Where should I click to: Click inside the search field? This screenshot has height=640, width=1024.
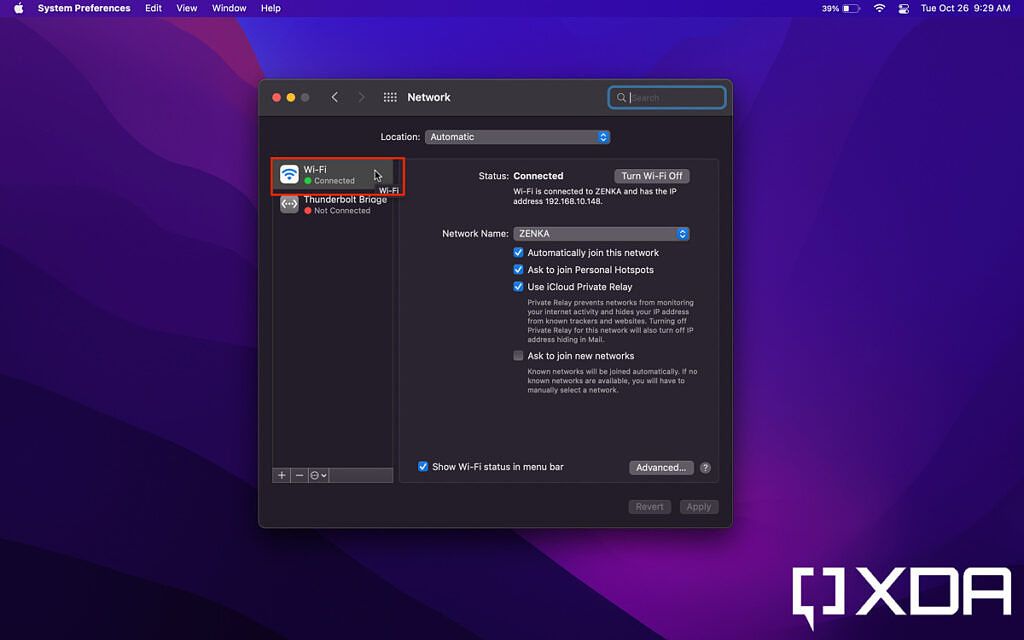(667, 97)
